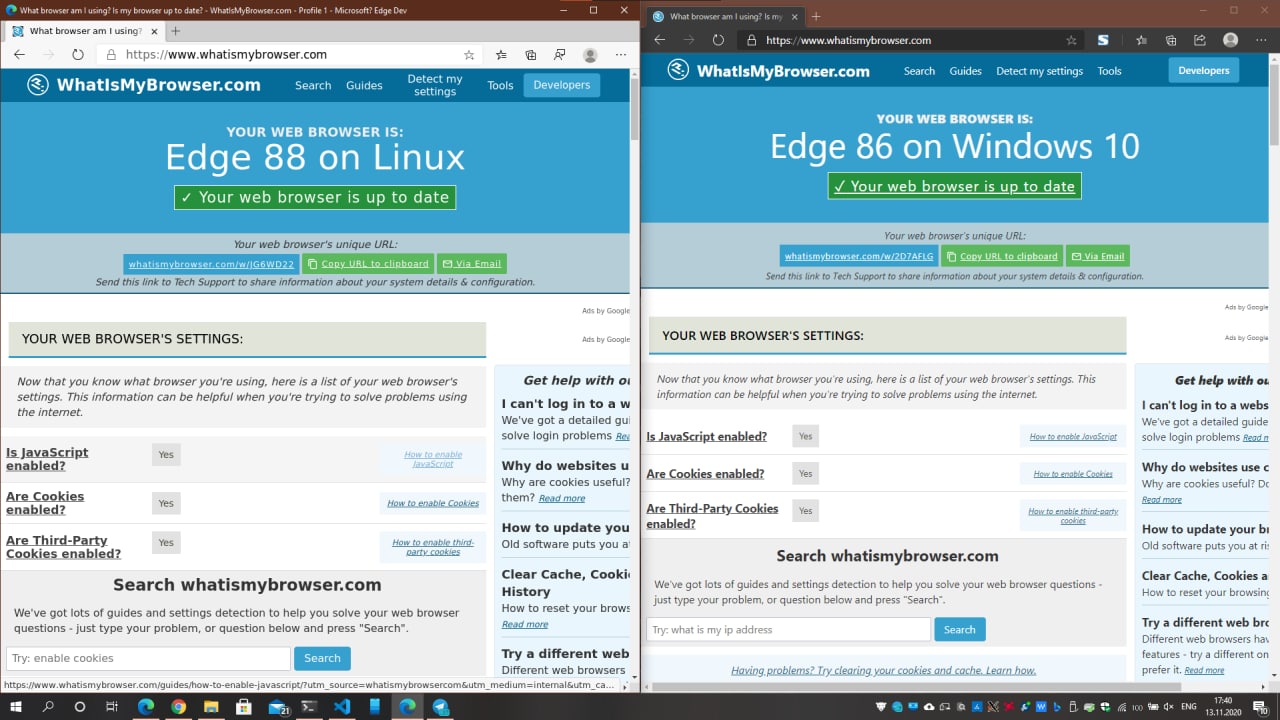The image size is (1280, 720).
Task: Open Tools menu in right window
Action: click(x=1109, y=71)
